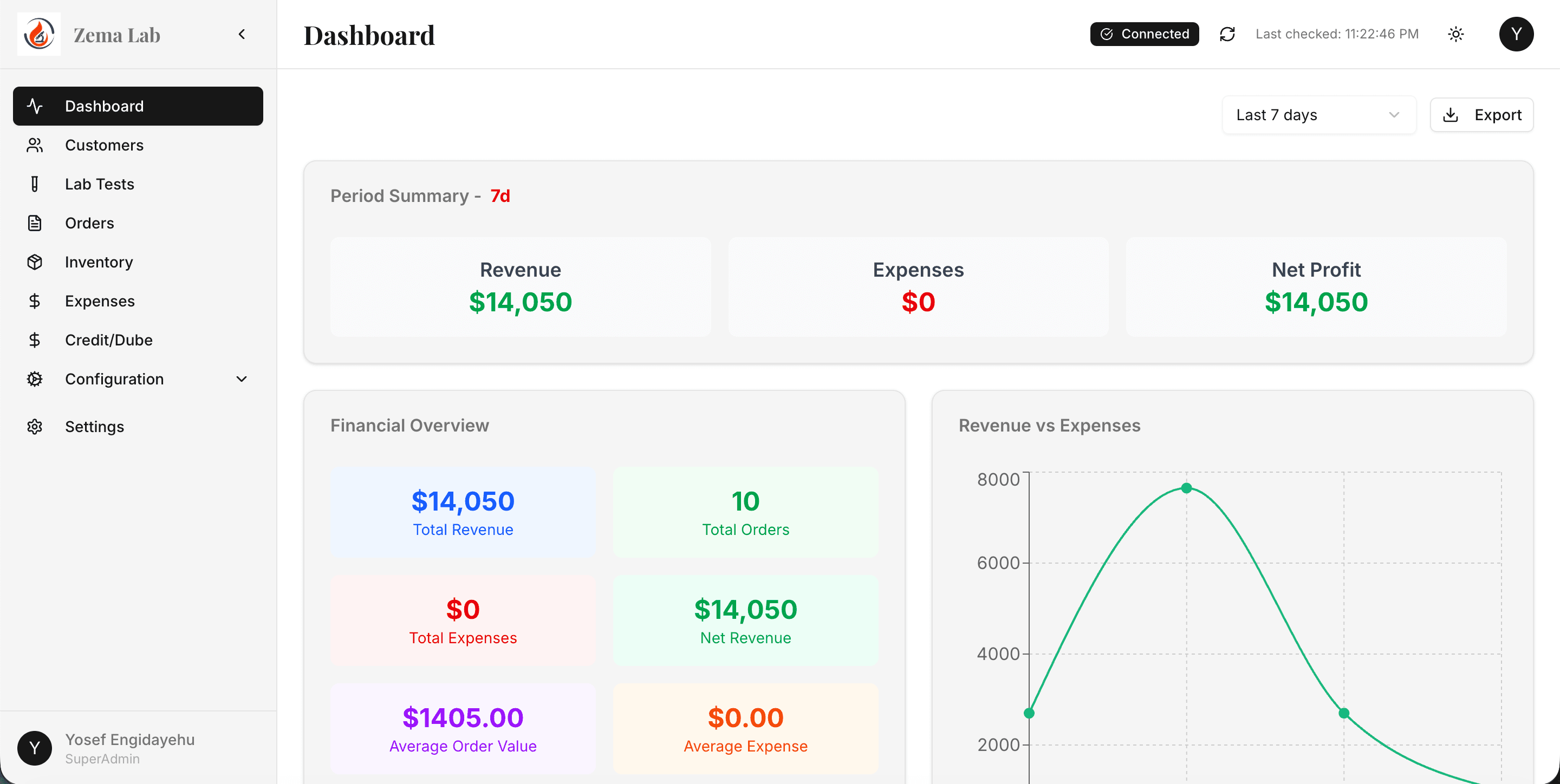Select Expenses in the sidebar
Image resolution: width=1560 pixels, height=784 pixels.
tap(138, 301)
